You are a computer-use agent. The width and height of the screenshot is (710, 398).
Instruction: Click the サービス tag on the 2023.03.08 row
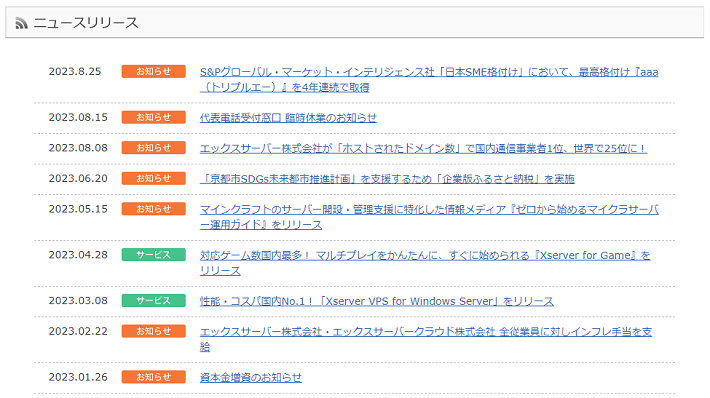point(154,301)
